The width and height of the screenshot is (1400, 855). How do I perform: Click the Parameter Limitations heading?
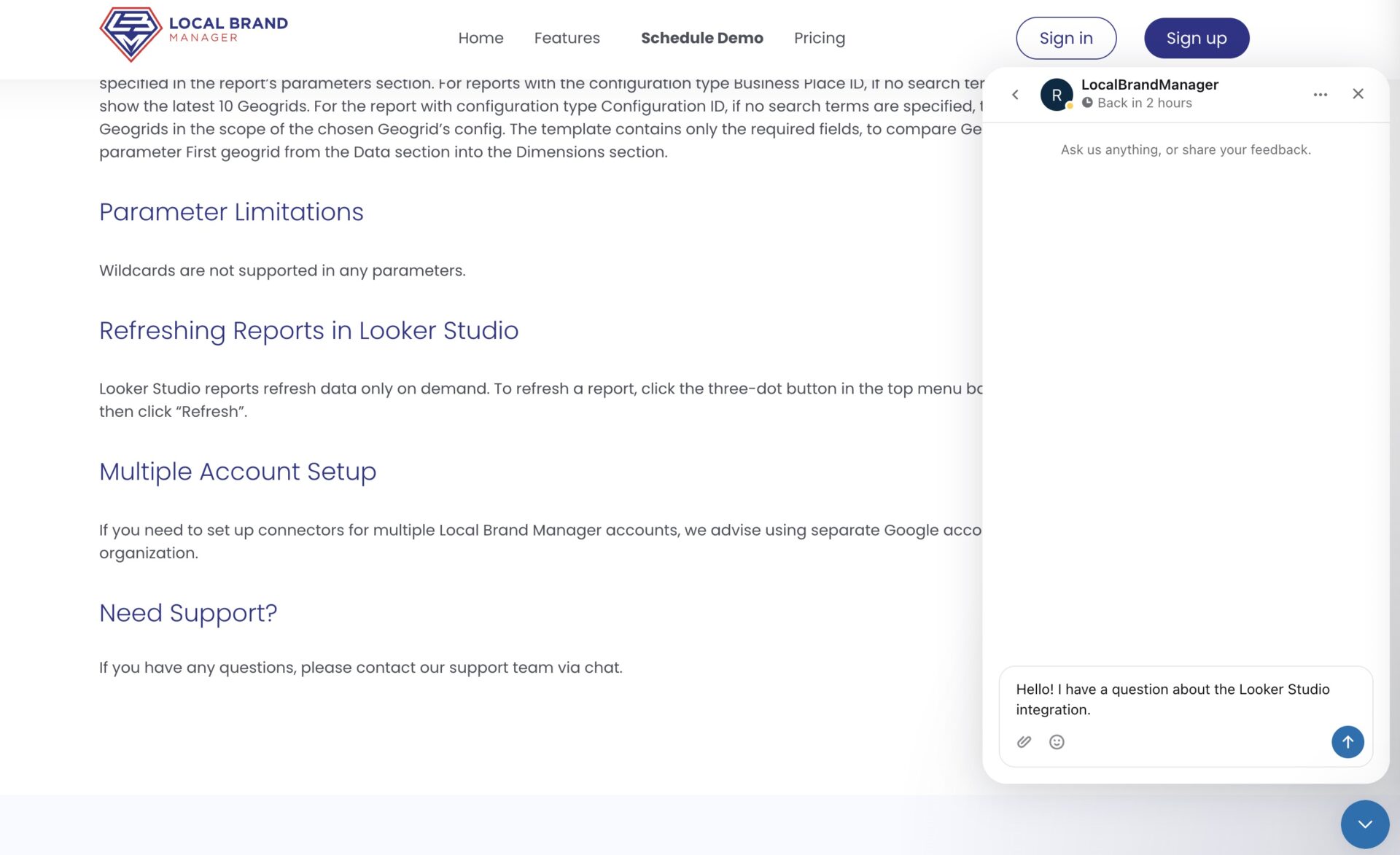(231, 212)
